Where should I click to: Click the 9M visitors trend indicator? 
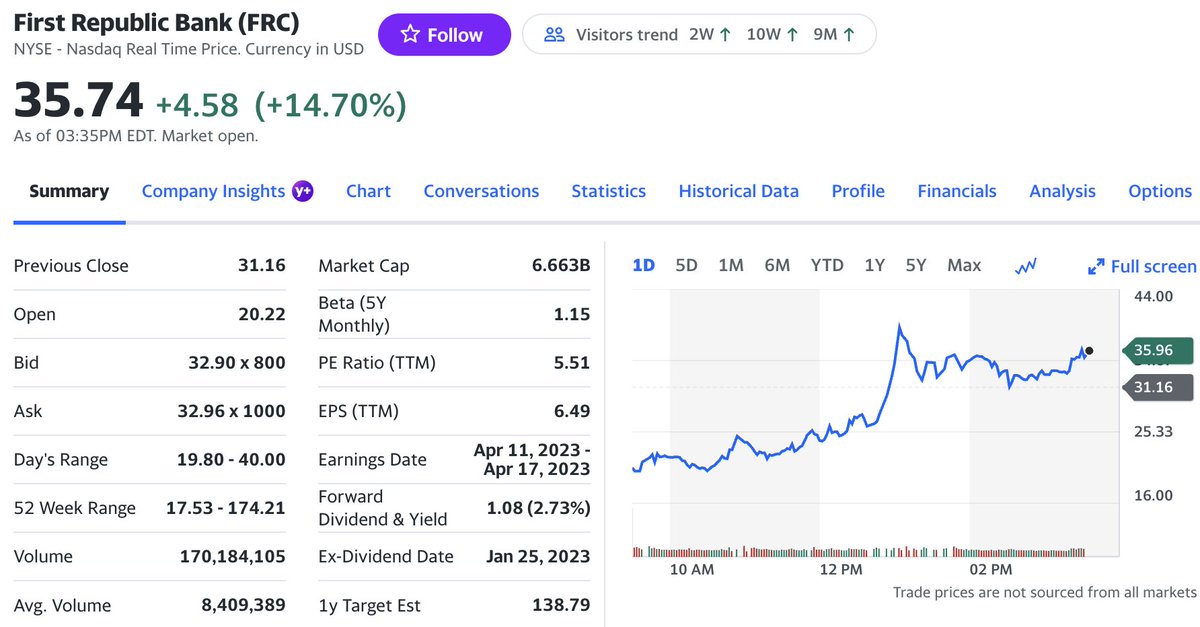coord(834,35)
